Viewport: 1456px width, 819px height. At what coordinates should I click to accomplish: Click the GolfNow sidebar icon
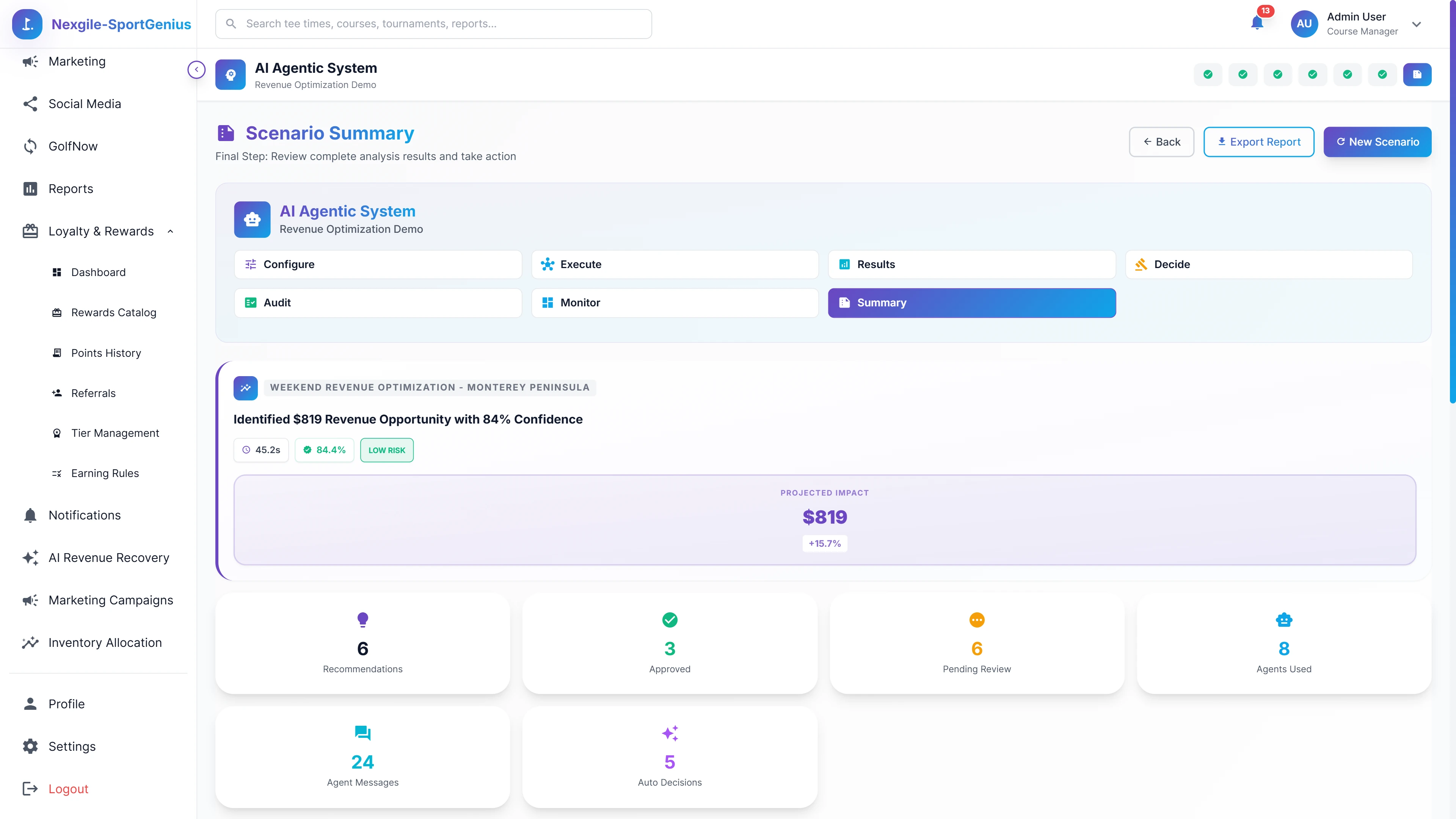(30, 146)
